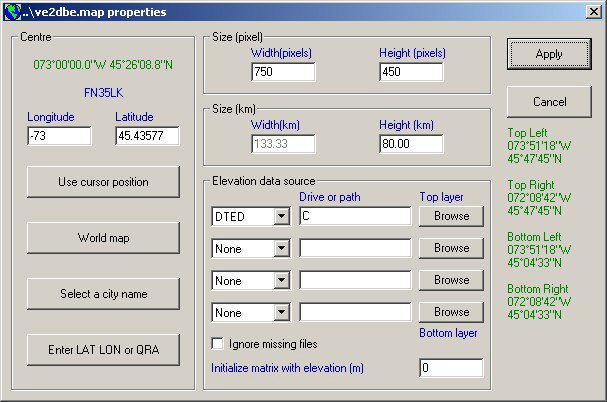Click the second layer's empty path field
607x402 pixels.
355,248
